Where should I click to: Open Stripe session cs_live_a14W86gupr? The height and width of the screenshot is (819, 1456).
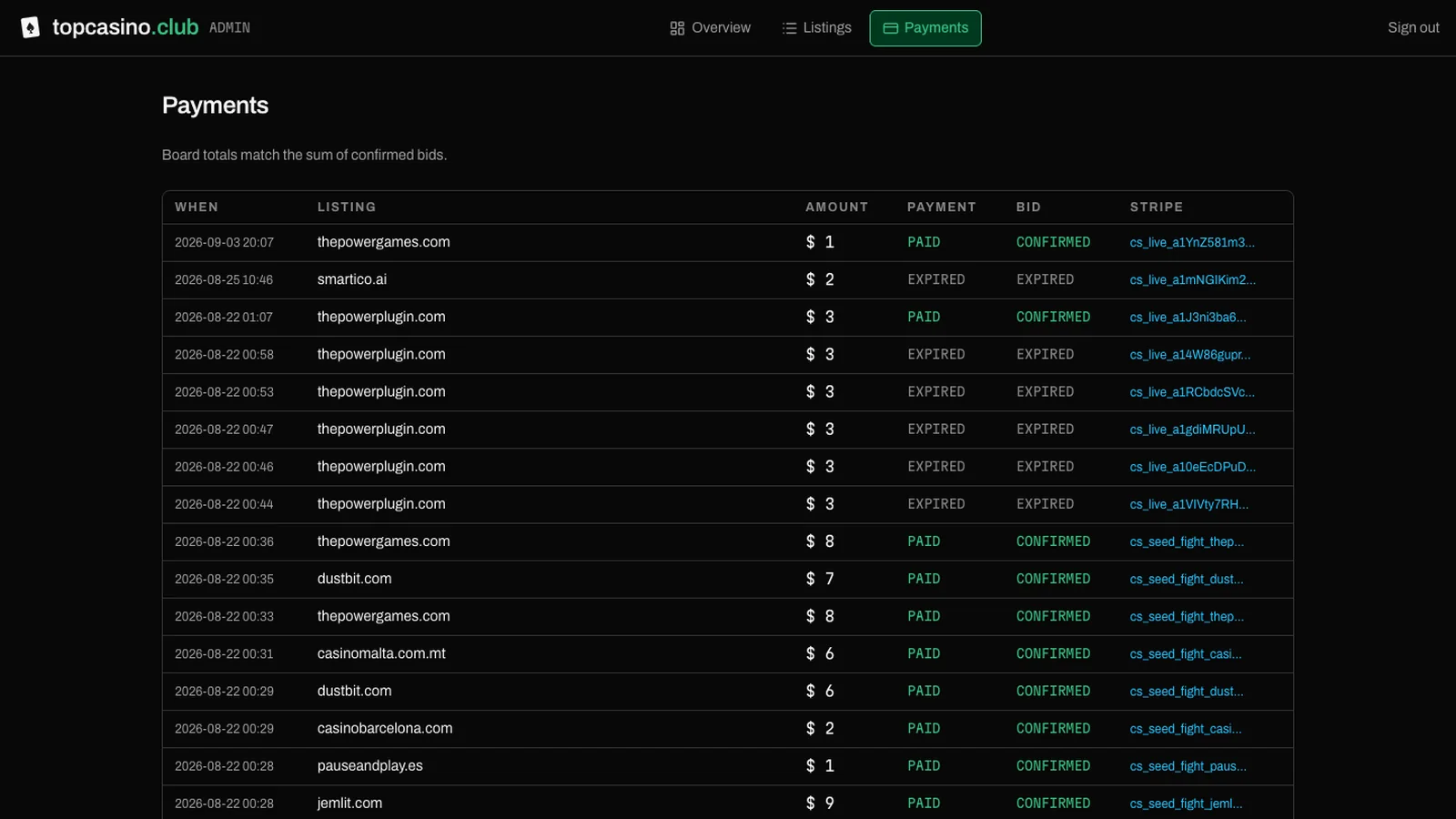click(x=1190, y=355)
